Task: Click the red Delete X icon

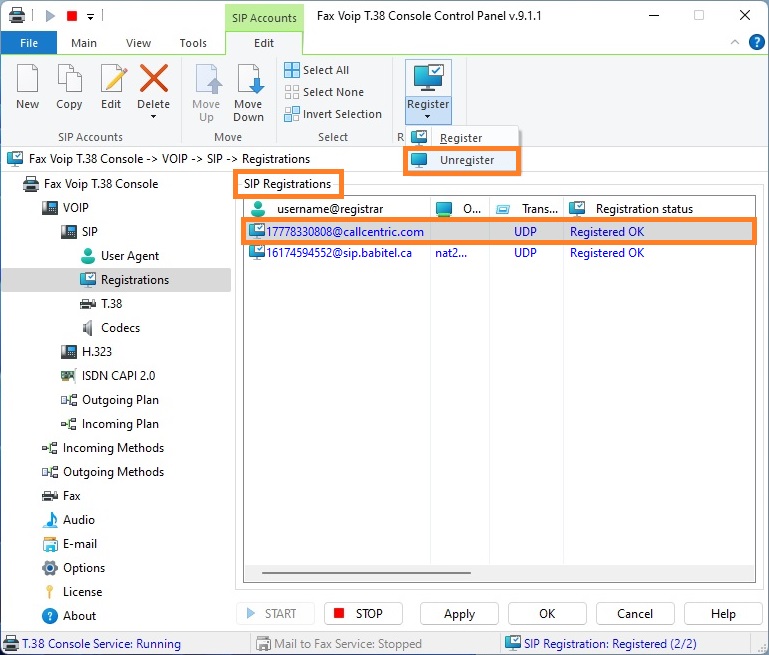Action: (x=154, y=78)
